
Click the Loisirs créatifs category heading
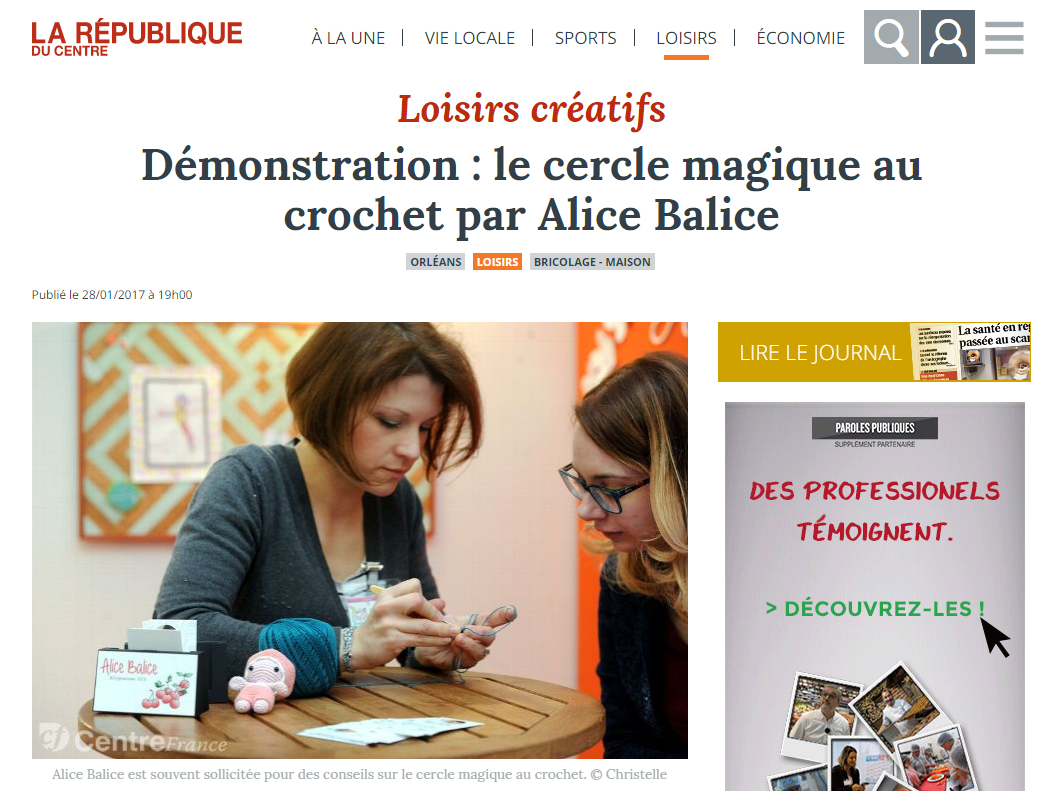point(531,110)
